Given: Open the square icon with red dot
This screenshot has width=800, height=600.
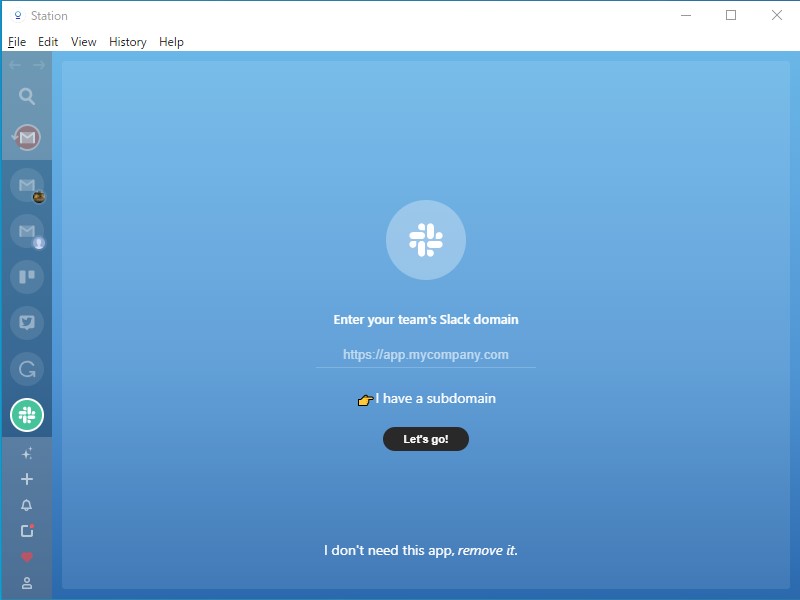Looking at the screenshot, I should pos(27,531).
